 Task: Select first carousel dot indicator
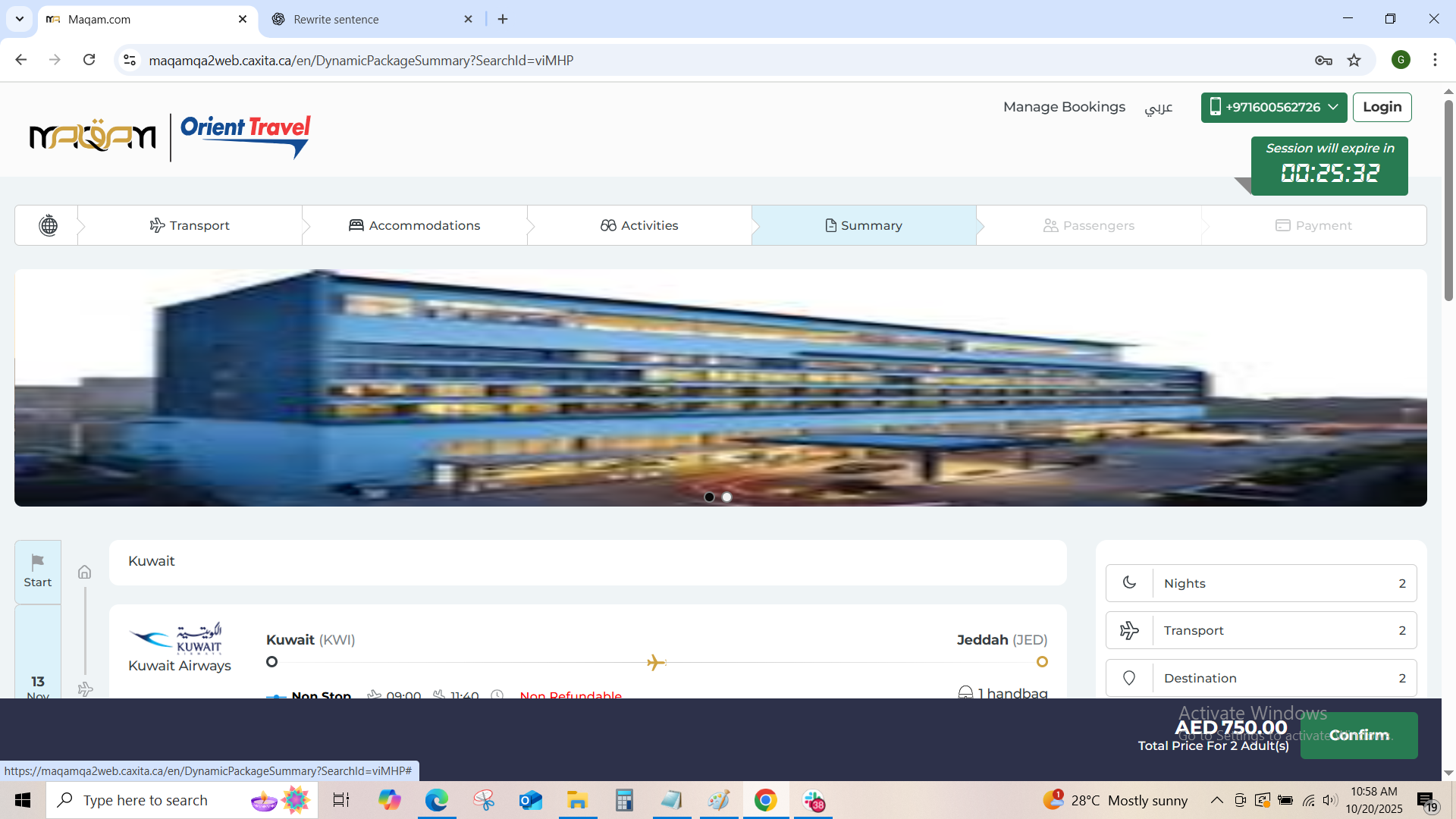coord(709,497)
